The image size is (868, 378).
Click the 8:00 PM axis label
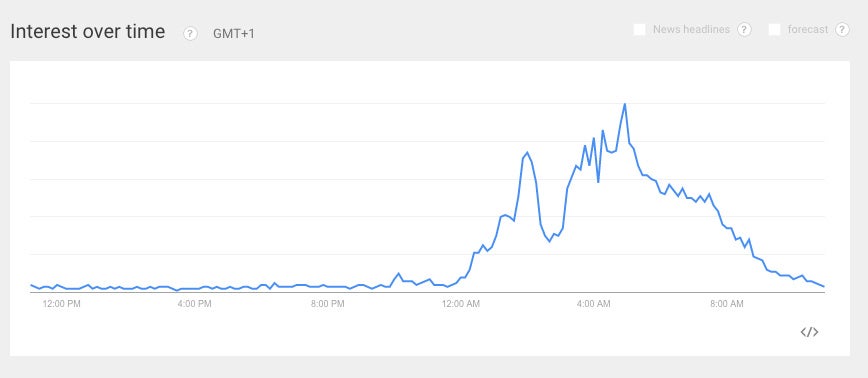327,304
